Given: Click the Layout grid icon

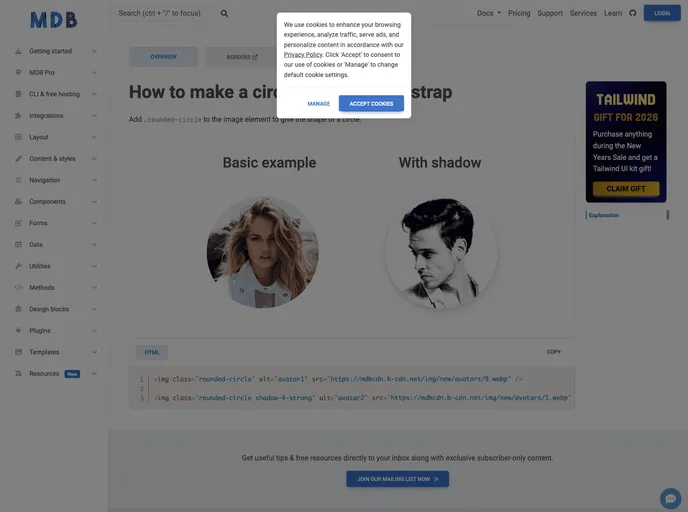Looking at the screenshot, I should 18,137.
